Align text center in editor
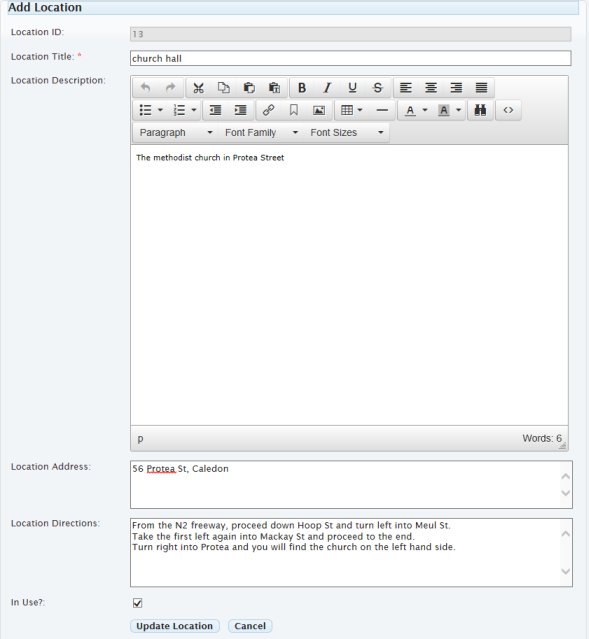 (431, 88)
